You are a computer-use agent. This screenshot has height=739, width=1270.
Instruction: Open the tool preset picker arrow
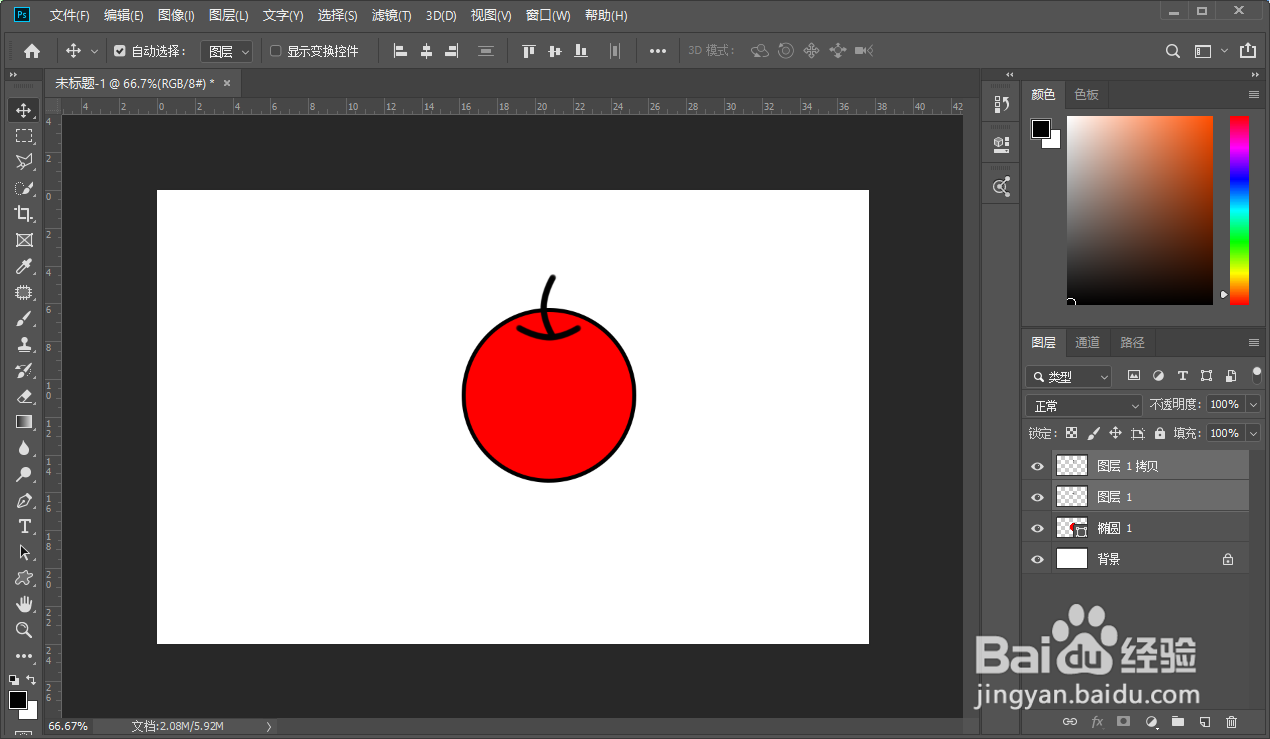coord(95,51)
